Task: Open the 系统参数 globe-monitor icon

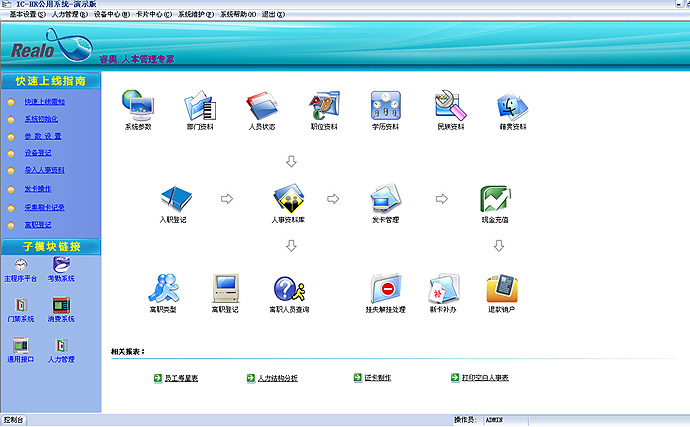Action: pyautogui.click(x=138, y=105)
